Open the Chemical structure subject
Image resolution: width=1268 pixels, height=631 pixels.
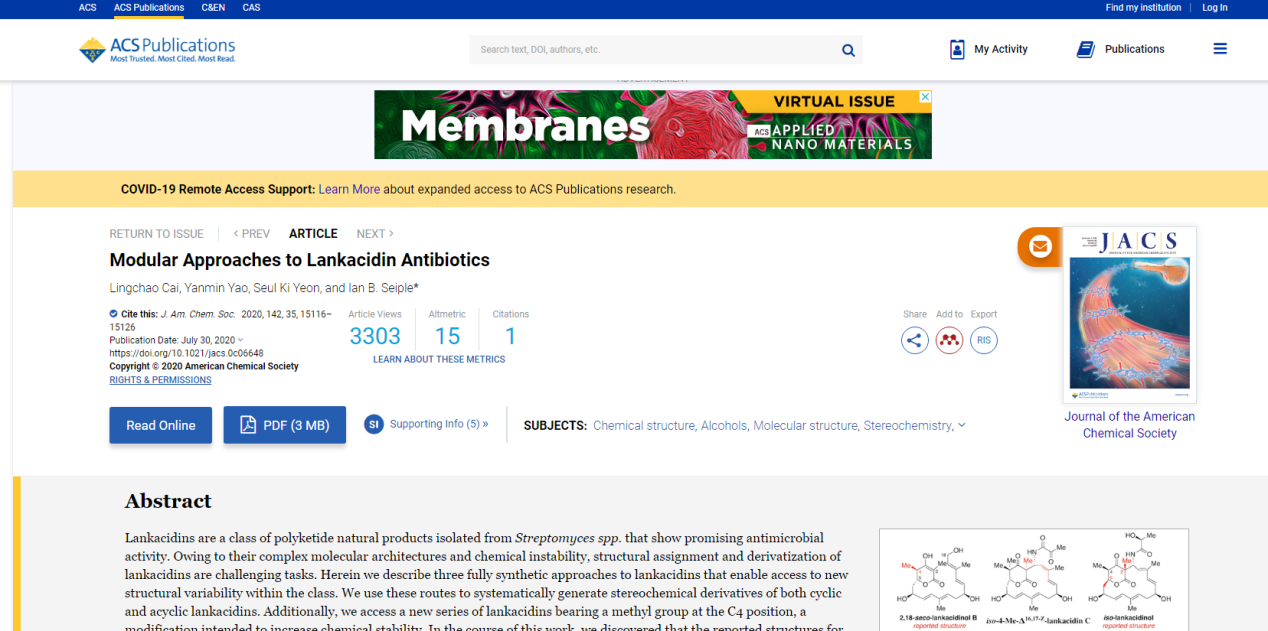point(644,425)
